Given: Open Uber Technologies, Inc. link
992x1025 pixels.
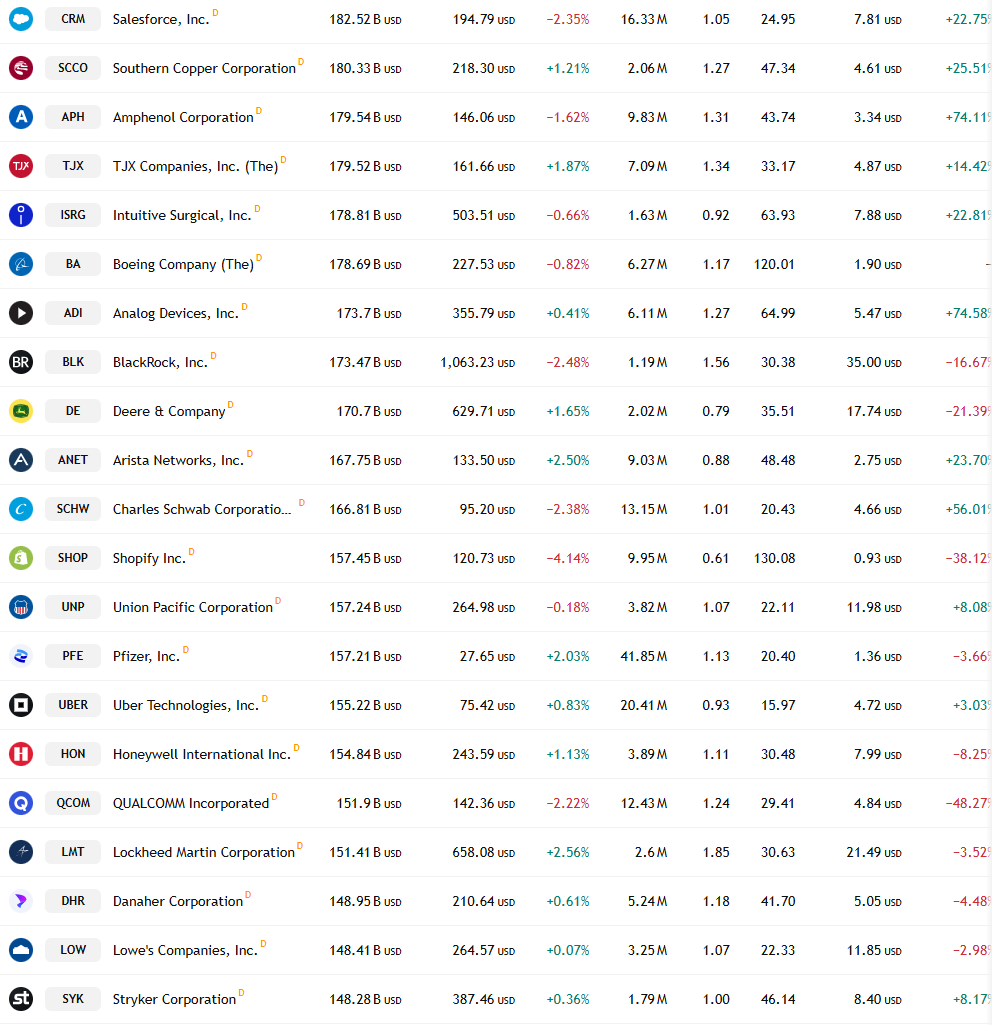Looking at the screenshot, I should [x=186, y=706].
